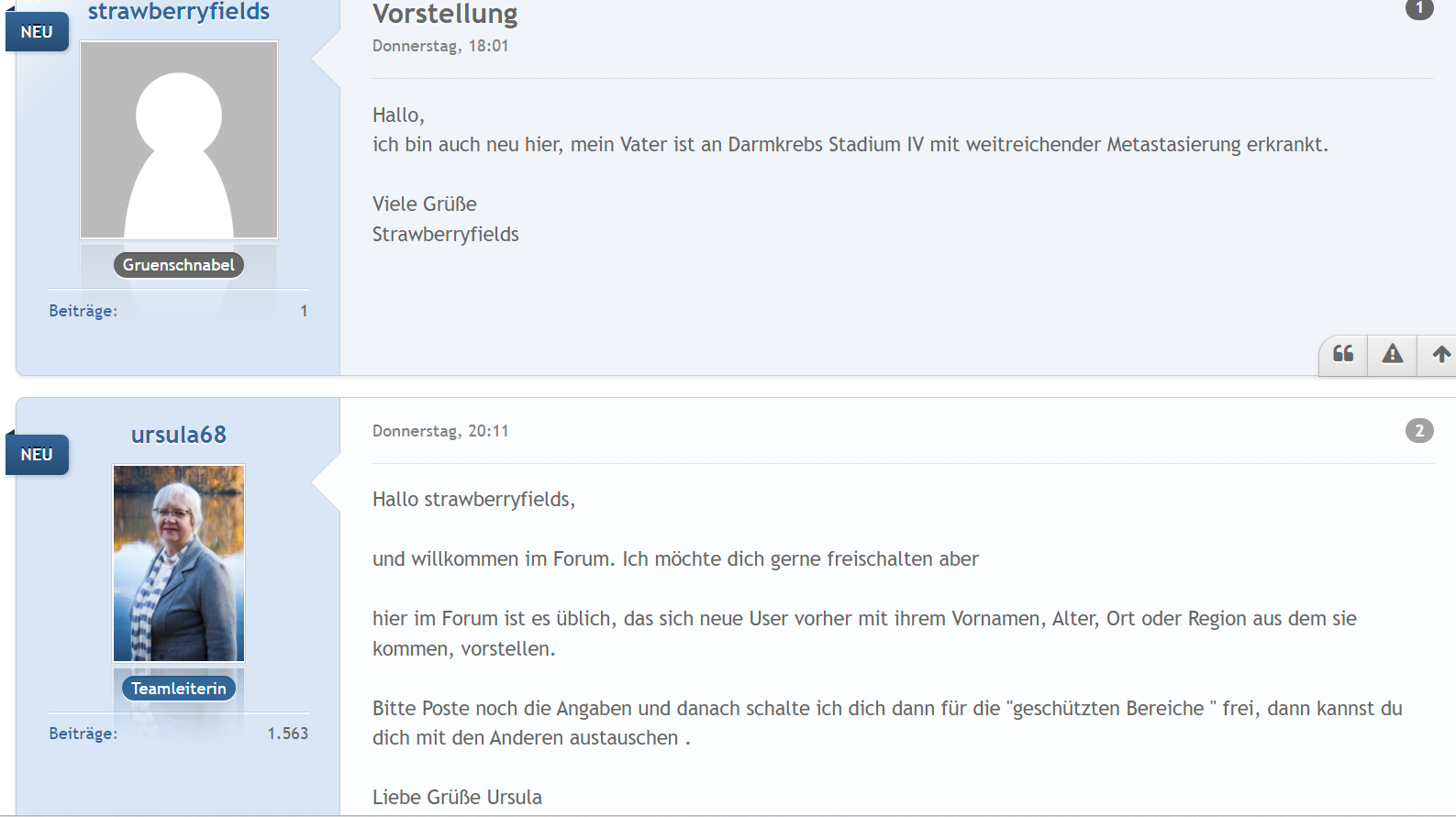
Task: Click the NEU badge beside ursula68
Action: [37, 455]
